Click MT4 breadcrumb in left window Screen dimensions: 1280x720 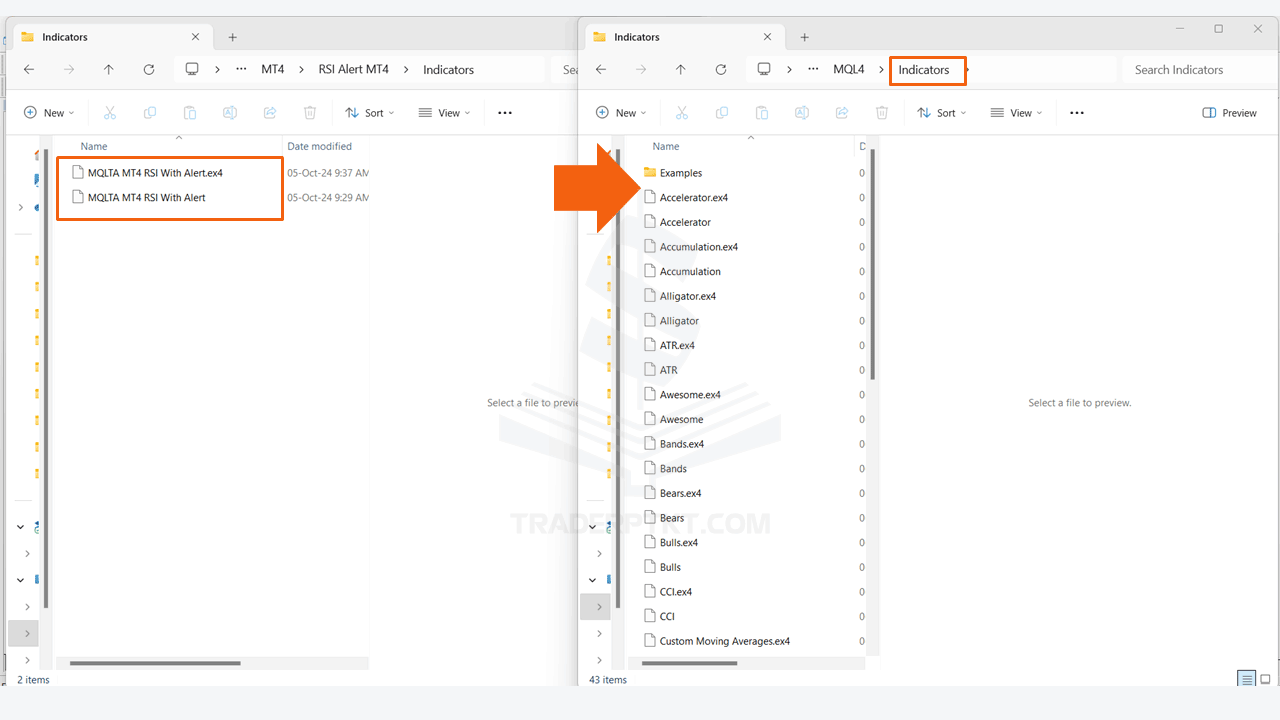(273, 70)
